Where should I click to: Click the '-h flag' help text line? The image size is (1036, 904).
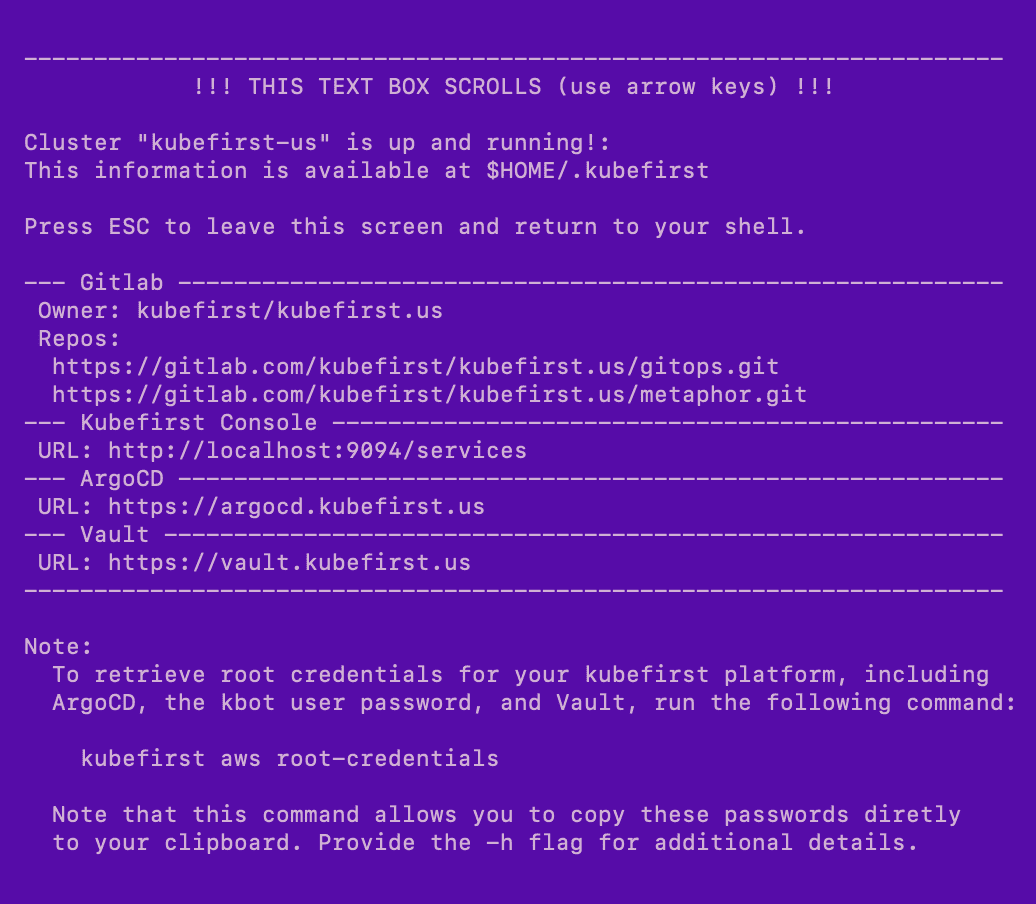coord(485,843)
